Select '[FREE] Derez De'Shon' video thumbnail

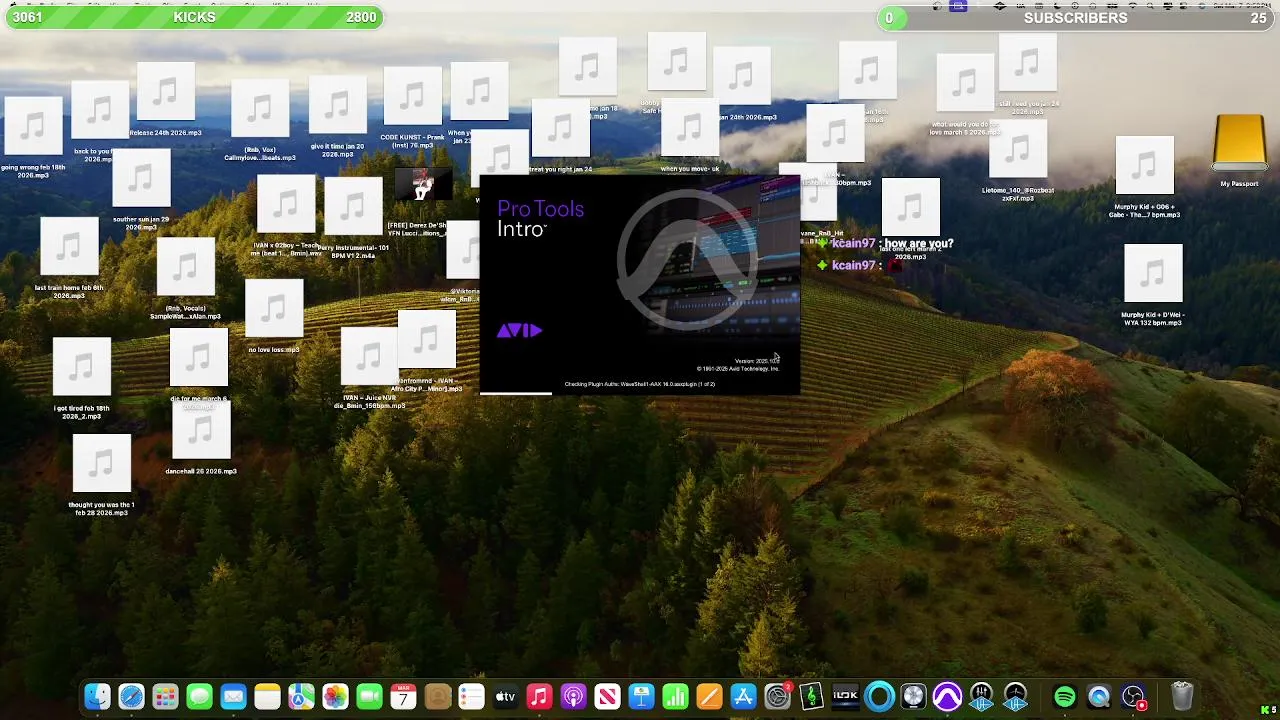[423, 185]
